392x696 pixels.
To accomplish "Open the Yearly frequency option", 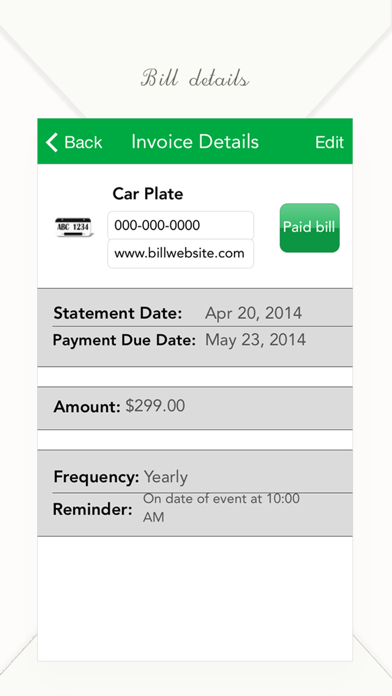I will click(x=166, y=478).
